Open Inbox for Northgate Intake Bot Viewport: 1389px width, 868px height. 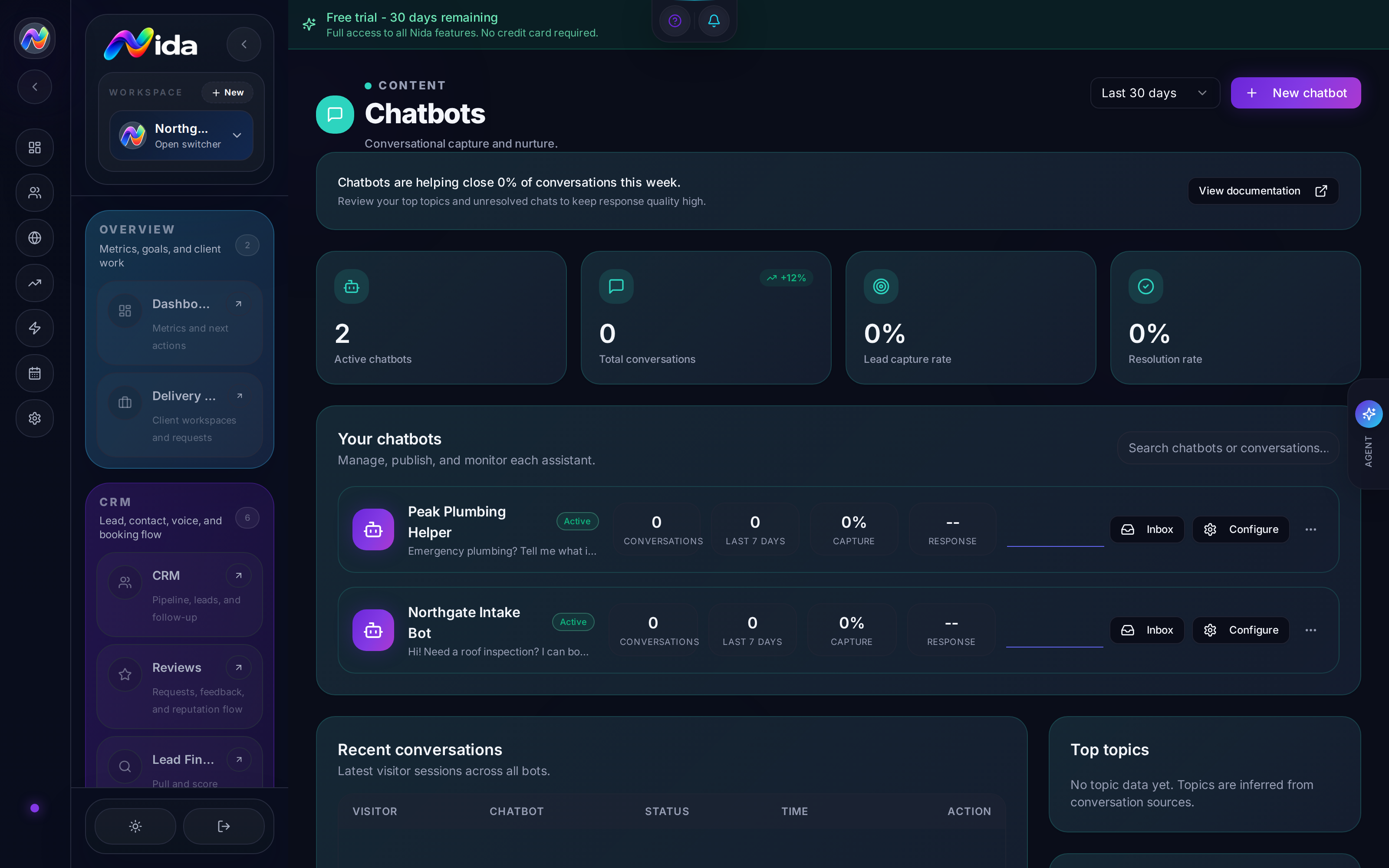pos(1146,630)
